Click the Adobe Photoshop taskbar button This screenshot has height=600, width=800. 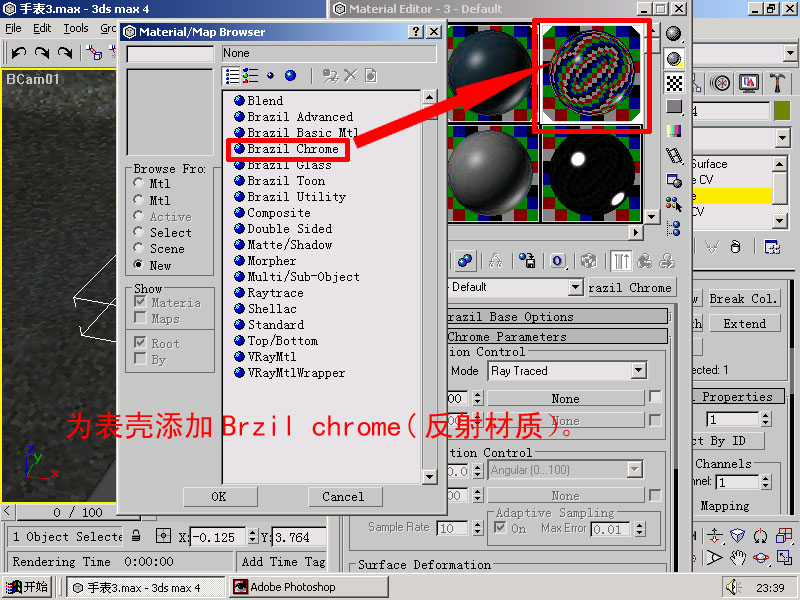(x=308, y=587)
